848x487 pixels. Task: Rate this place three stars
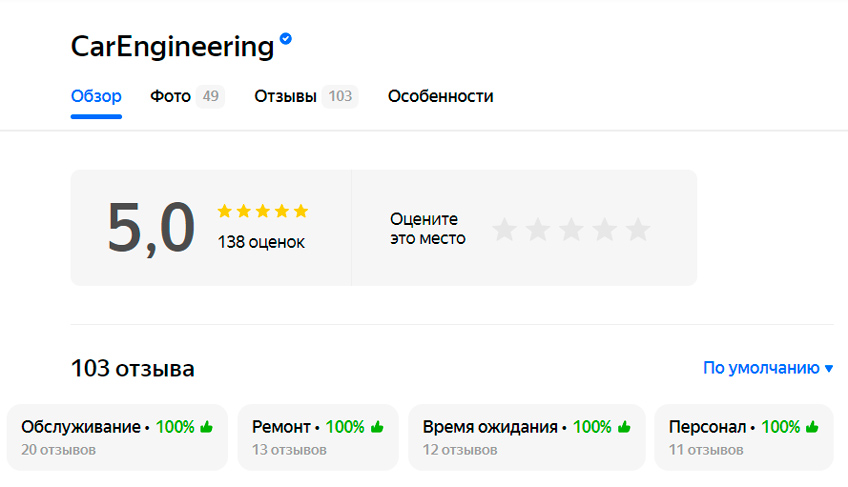click(x=572, y=229)
